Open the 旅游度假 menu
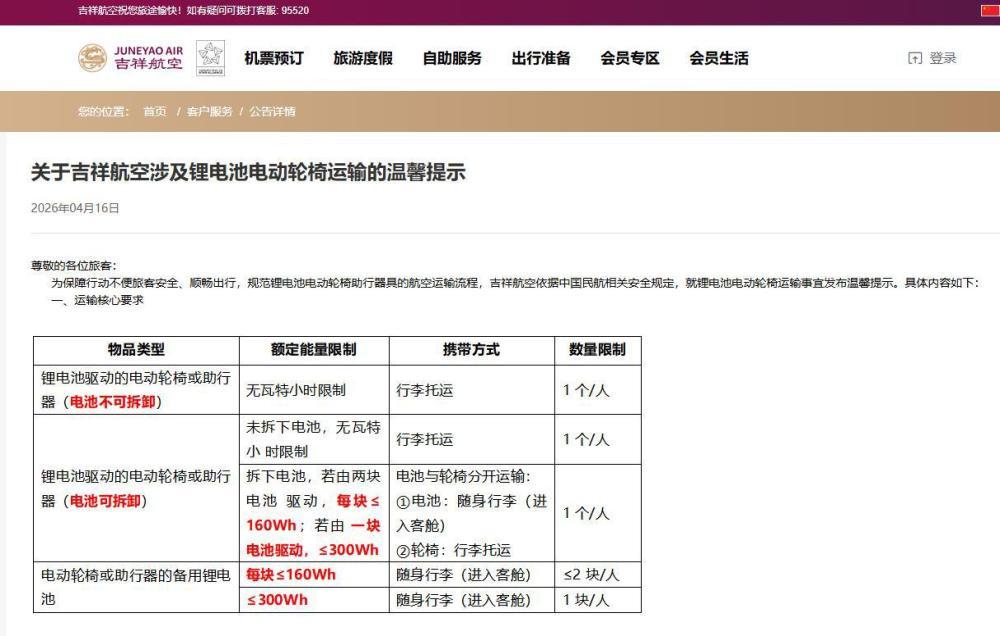The image size is (1000, 636). pyautogui.click(x=363, y=58)
